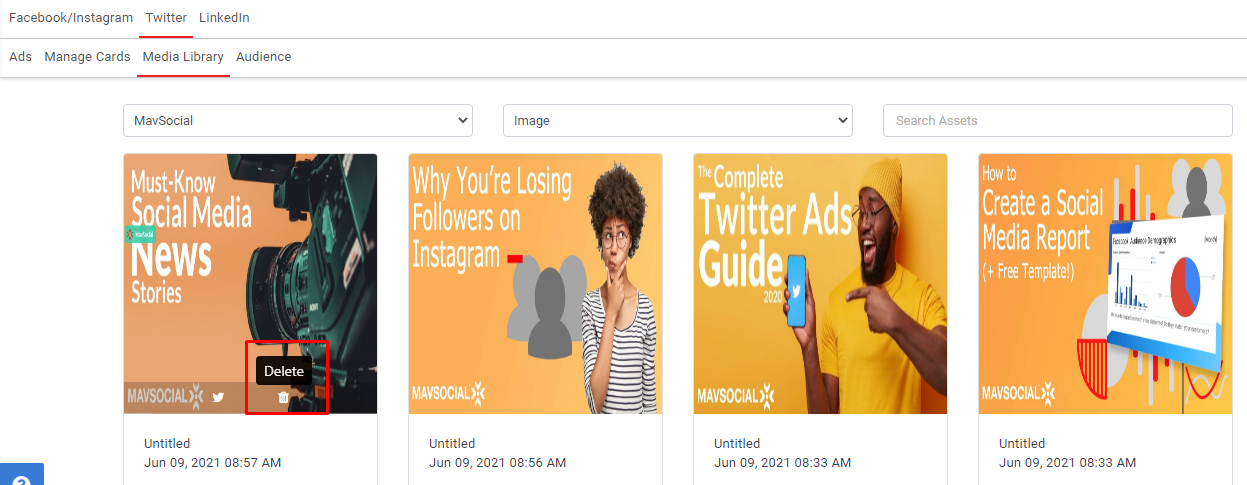Image resolution: width=1247 pixels, height=485 pixels.
Task: Select the Twitter platform tab
Action: tap(166, 18)
